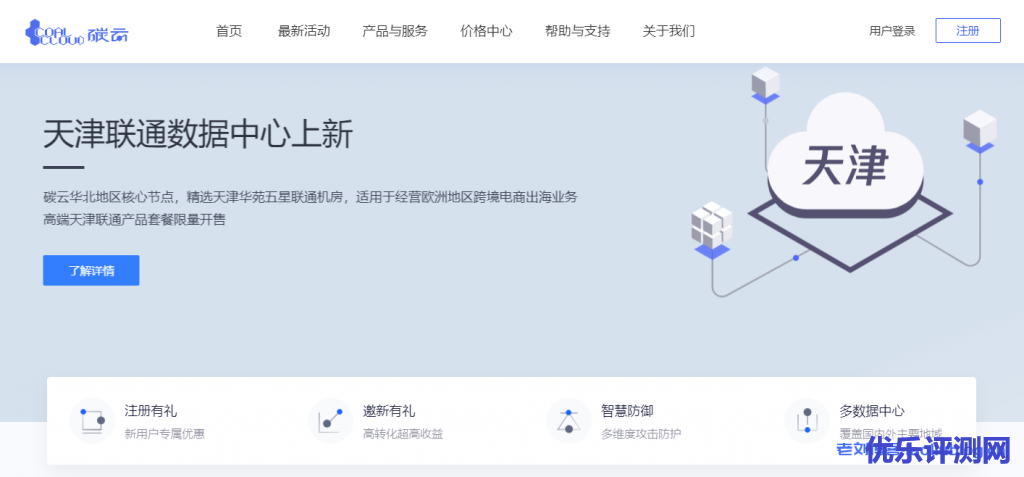The height and width of the screenshot is (477, 1024).
Task: Click the 多维度攻击防护 subtitle
Action: point(641,433)
